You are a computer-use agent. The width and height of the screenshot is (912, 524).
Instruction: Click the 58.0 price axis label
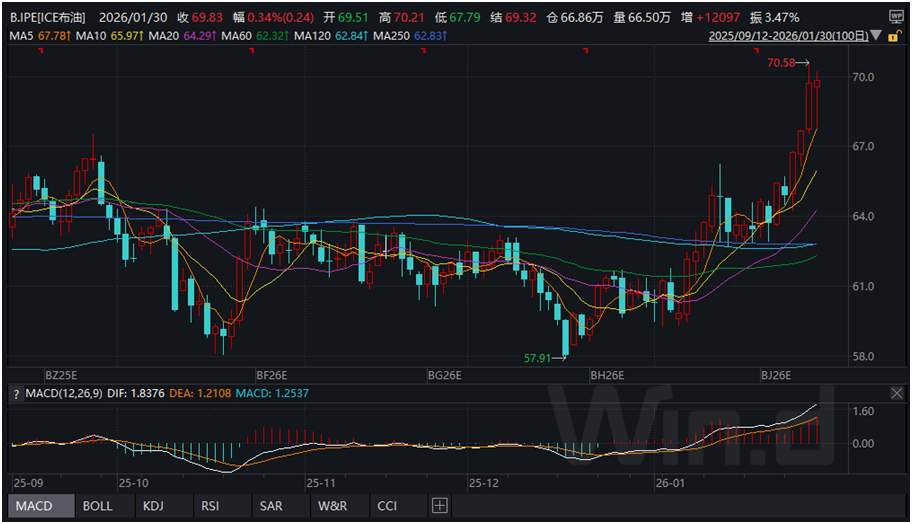(x=863, y=357)
